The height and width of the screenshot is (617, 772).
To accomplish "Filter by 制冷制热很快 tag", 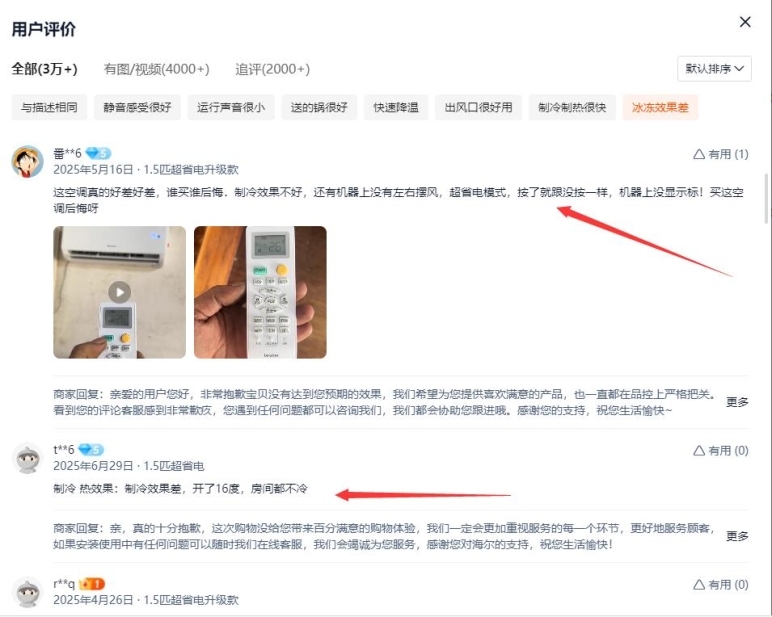I will click(572, 107).
